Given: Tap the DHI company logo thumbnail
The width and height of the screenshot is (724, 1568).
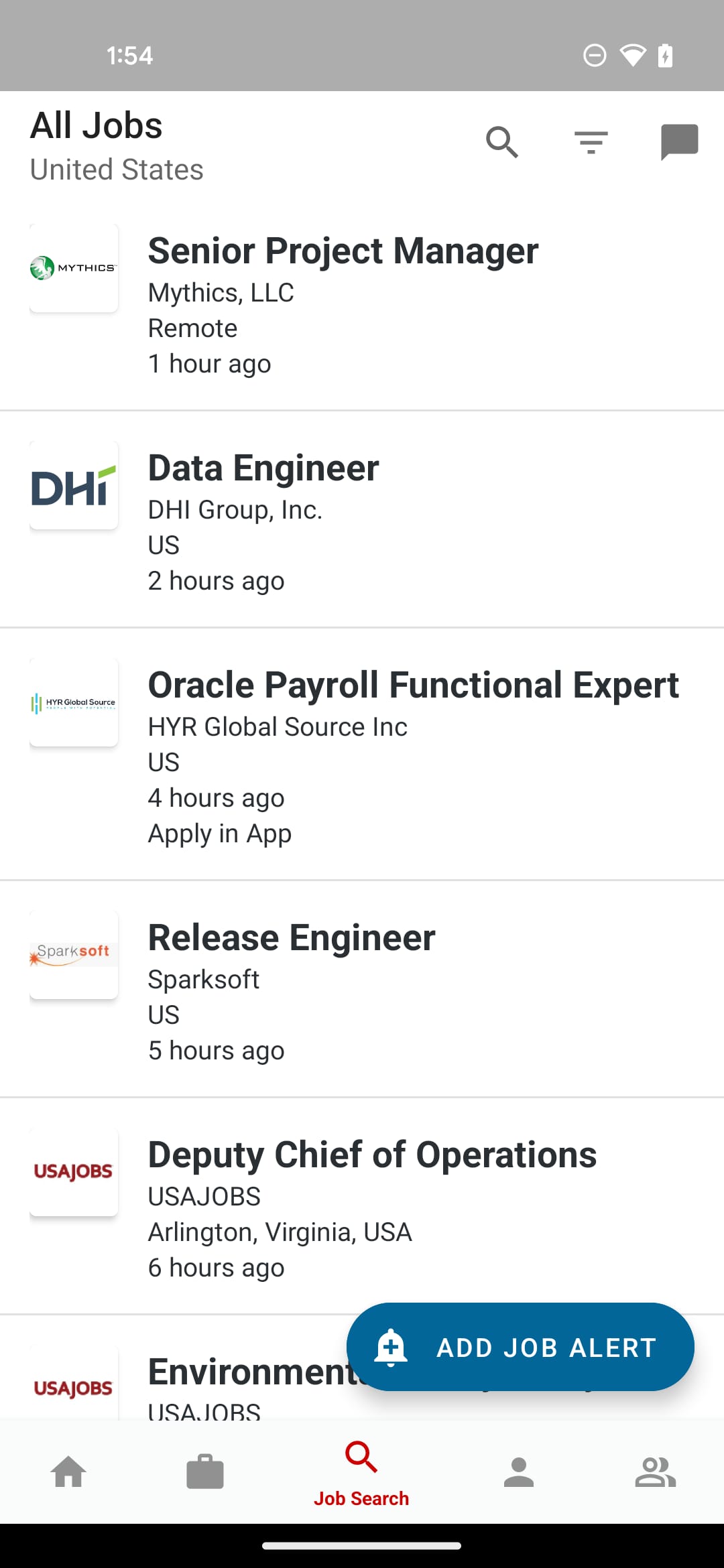Looking at the screenshot, I should (x=74, y=485).
